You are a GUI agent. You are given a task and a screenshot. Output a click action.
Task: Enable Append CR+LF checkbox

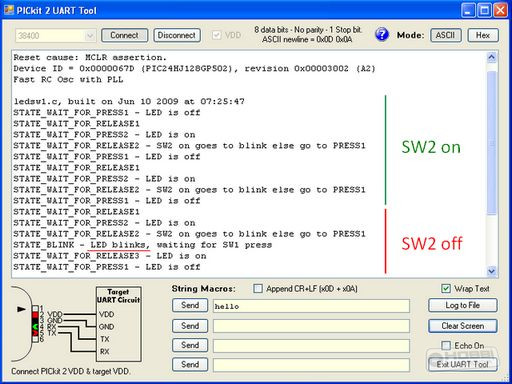[x=258, y=288]
